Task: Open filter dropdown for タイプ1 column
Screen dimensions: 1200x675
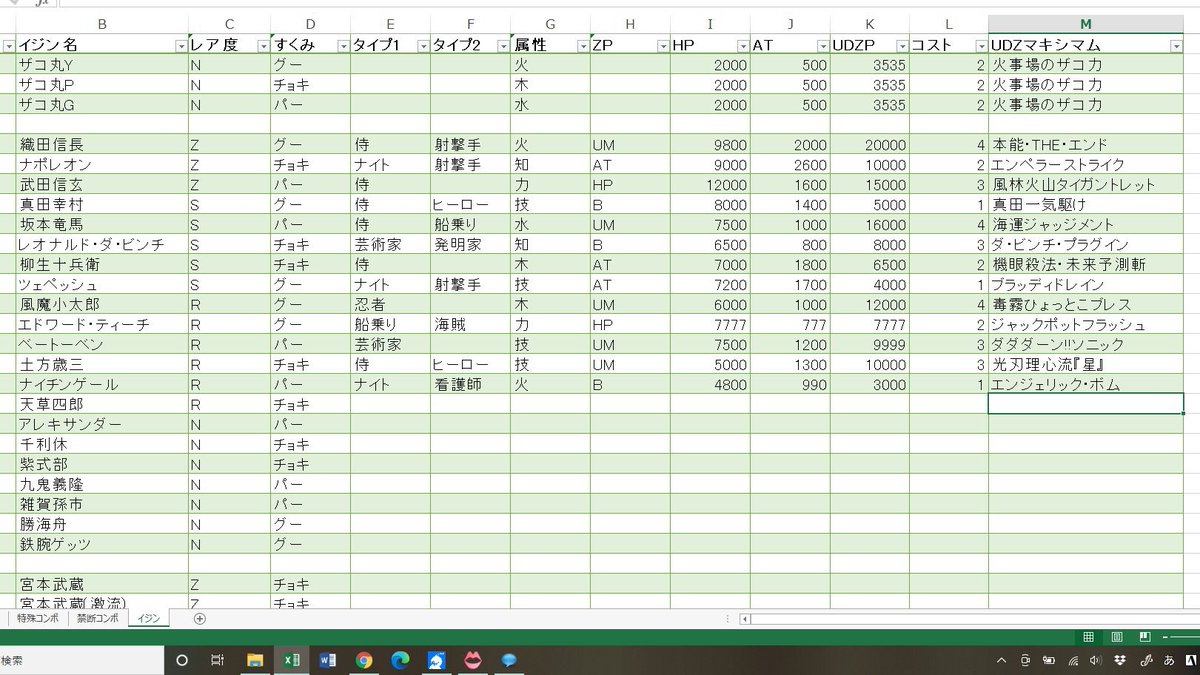Action: [423, 45]
